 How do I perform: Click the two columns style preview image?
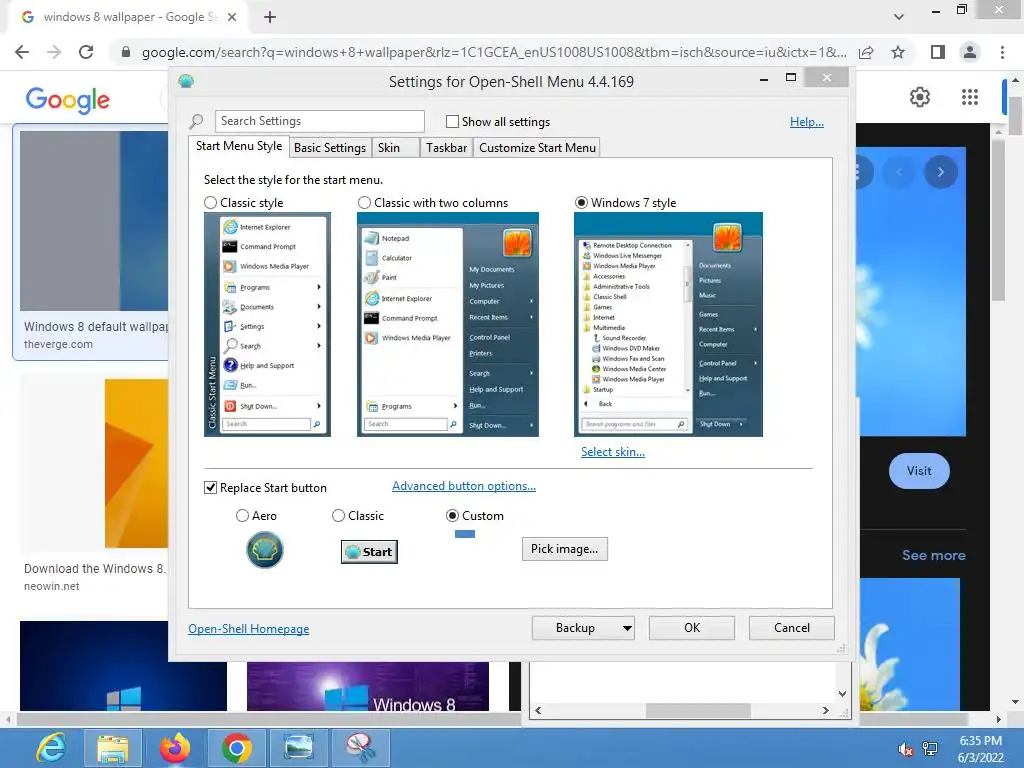(x=447, y=325)
